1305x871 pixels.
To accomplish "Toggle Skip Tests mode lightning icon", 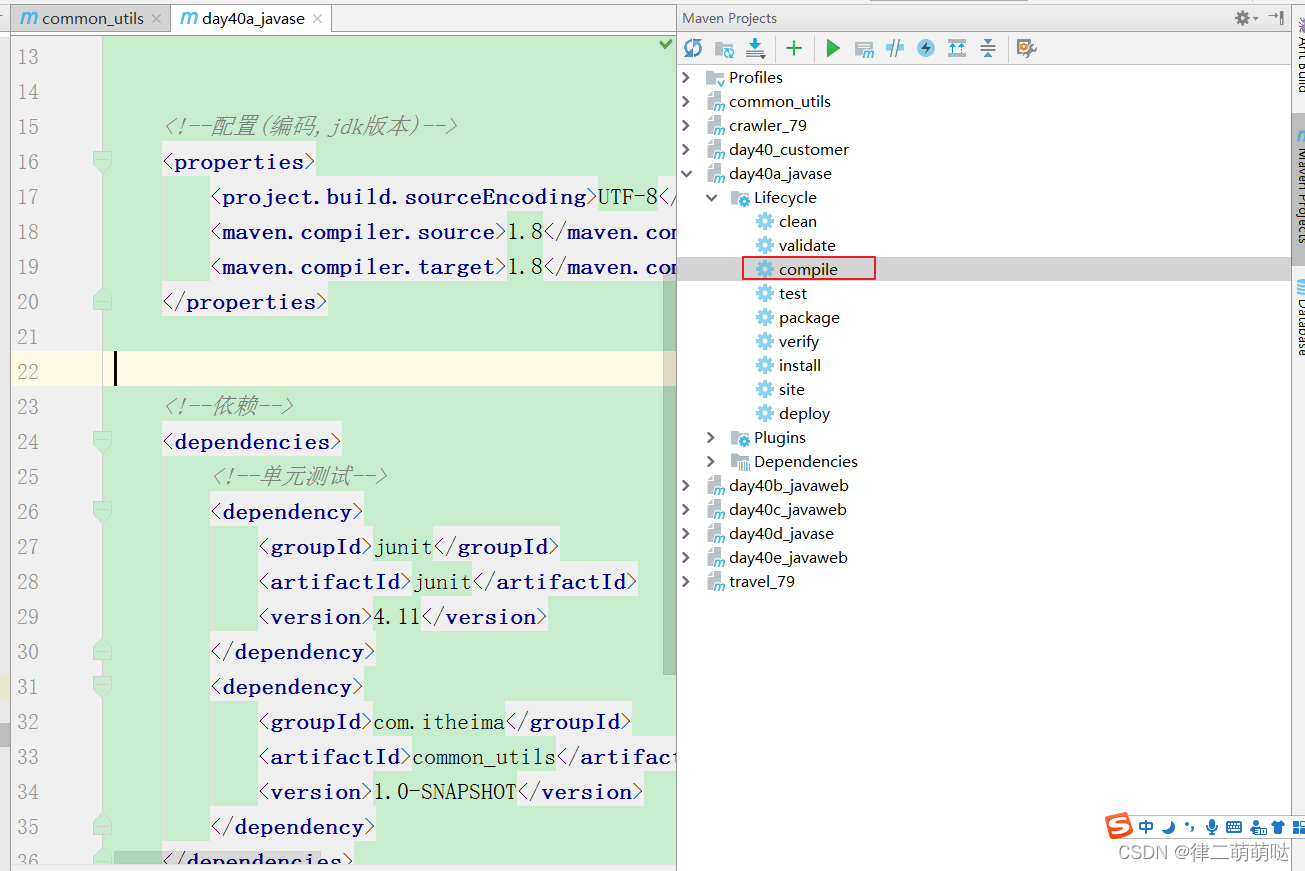I will [926, 48].
